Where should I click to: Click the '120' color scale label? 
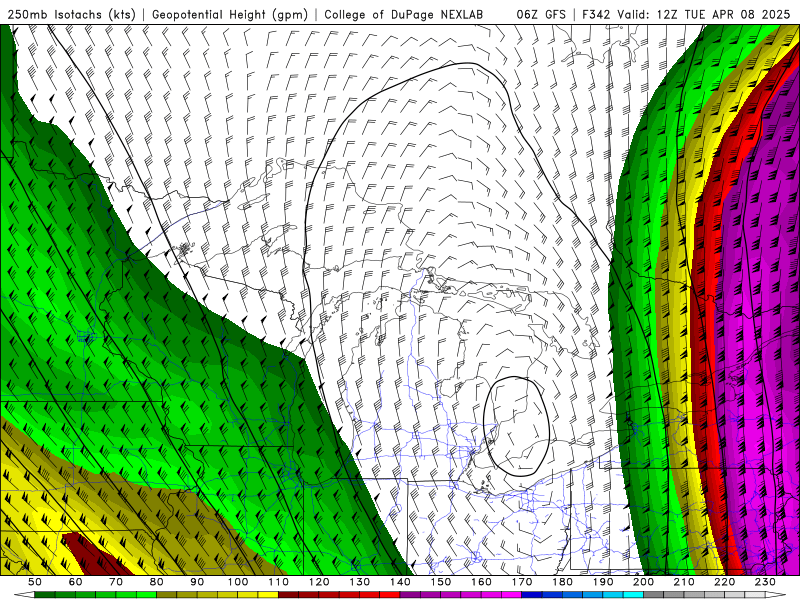319,582
